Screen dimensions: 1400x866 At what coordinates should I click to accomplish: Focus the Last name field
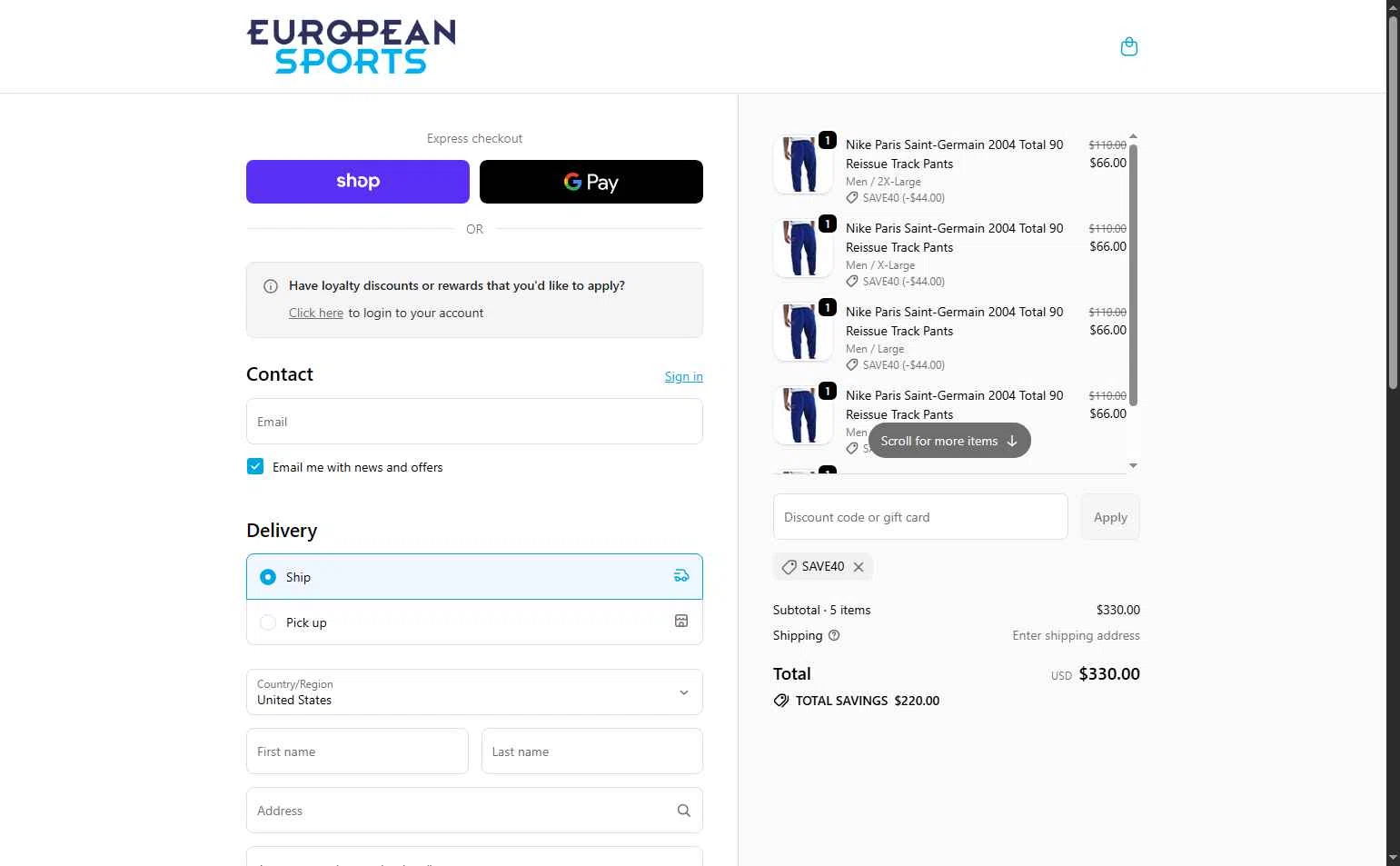592,752
